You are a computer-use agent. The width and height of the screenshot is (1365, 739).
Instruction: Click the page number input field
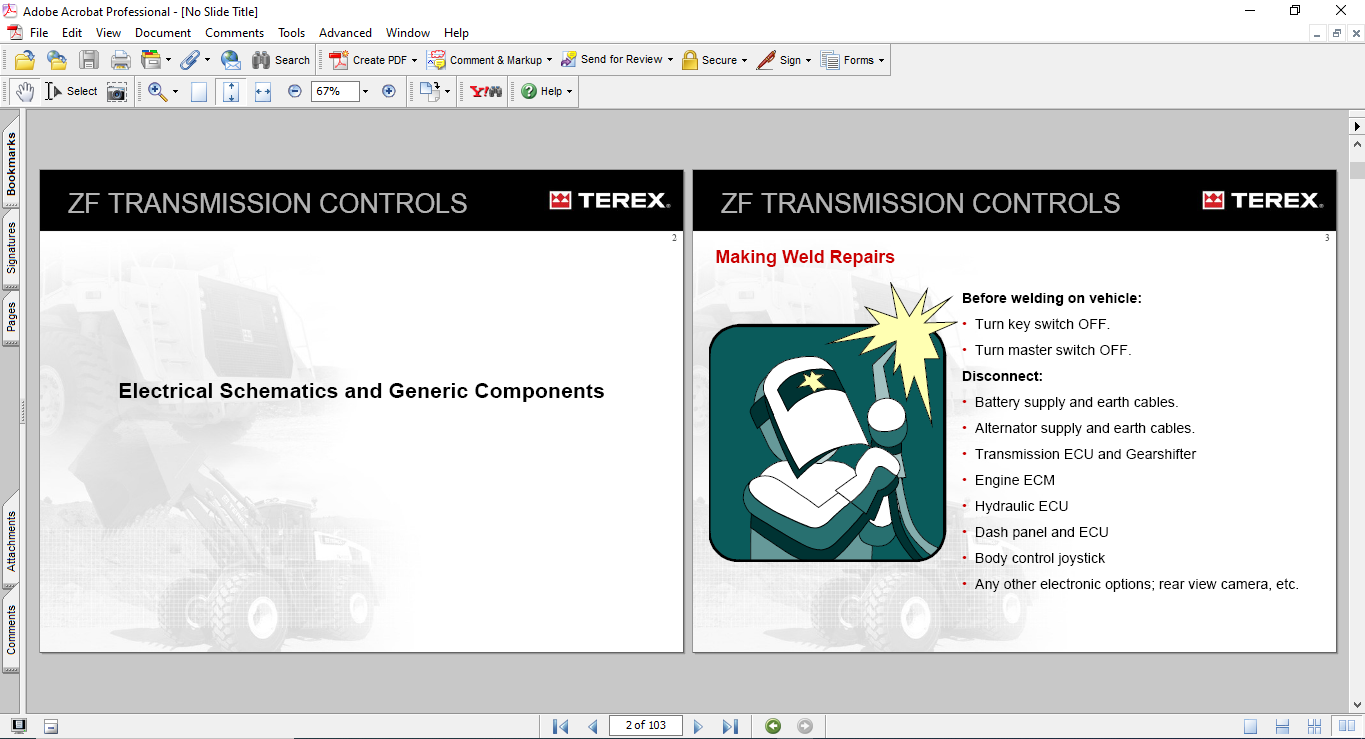click(x=645, y=726)
